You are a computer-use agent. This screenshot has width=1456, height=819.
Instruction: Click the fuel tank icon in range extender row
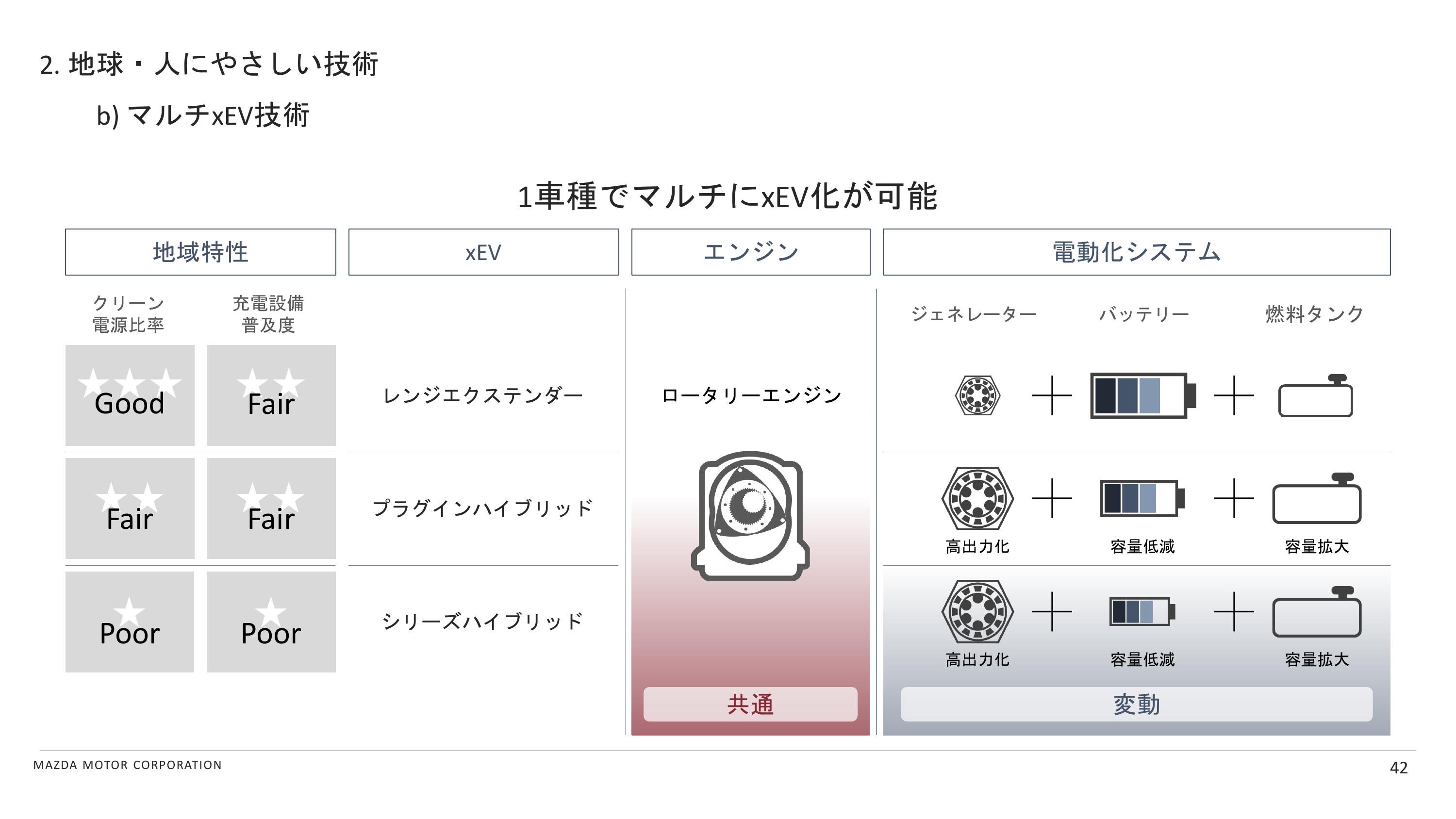point(1315,398)
